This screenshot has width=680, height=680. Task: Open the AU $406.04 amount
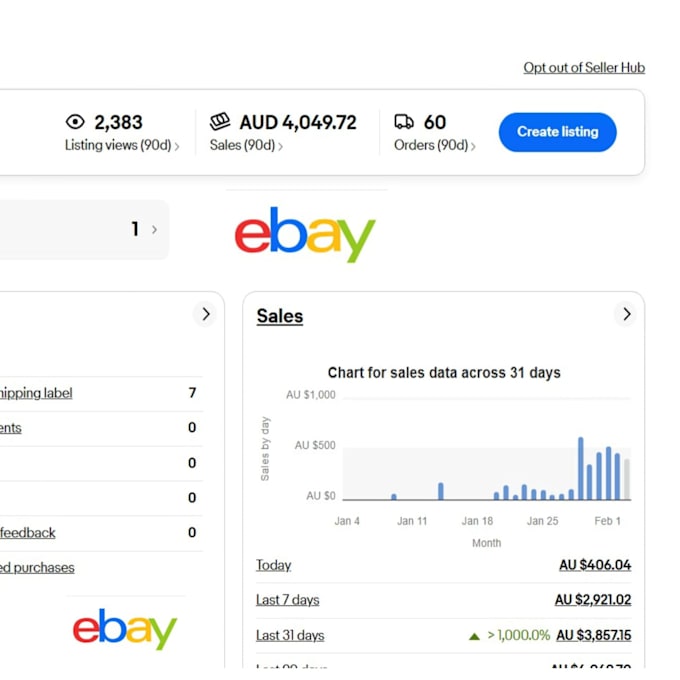595,565
